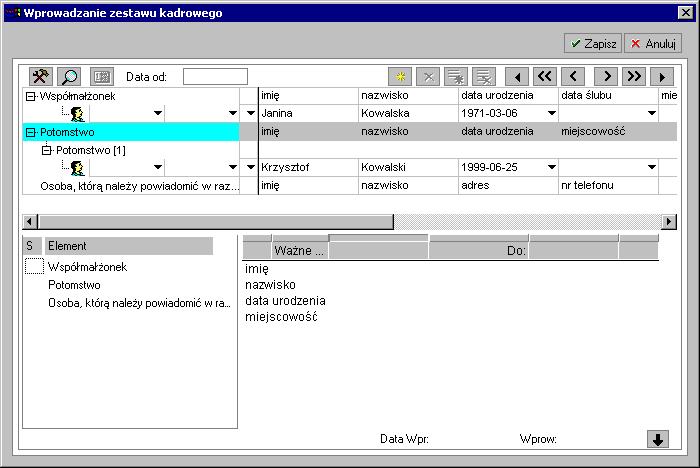Screen dimensions: 700x468
Task: Click imię in lower field list
Action: pyautogui.click(x=257, y=269)
